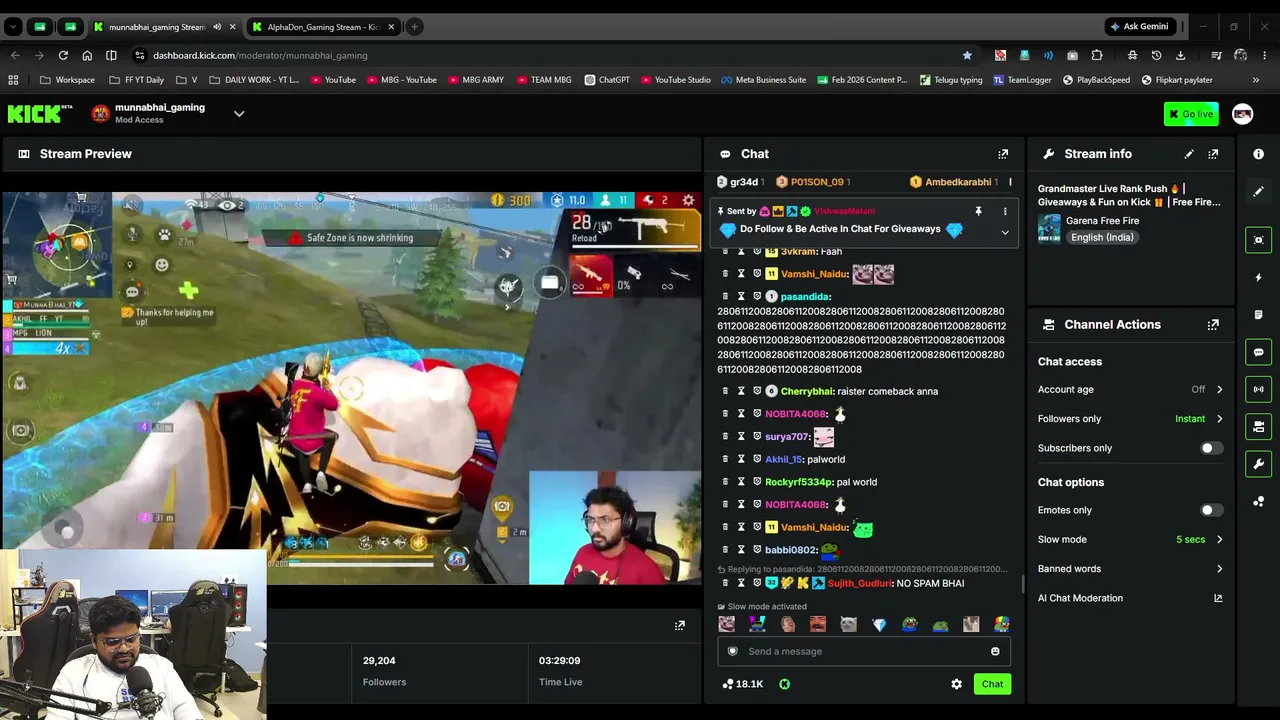Open Followers only settings
This screenshot has width=1280, height=720.
coord(1130,419)
